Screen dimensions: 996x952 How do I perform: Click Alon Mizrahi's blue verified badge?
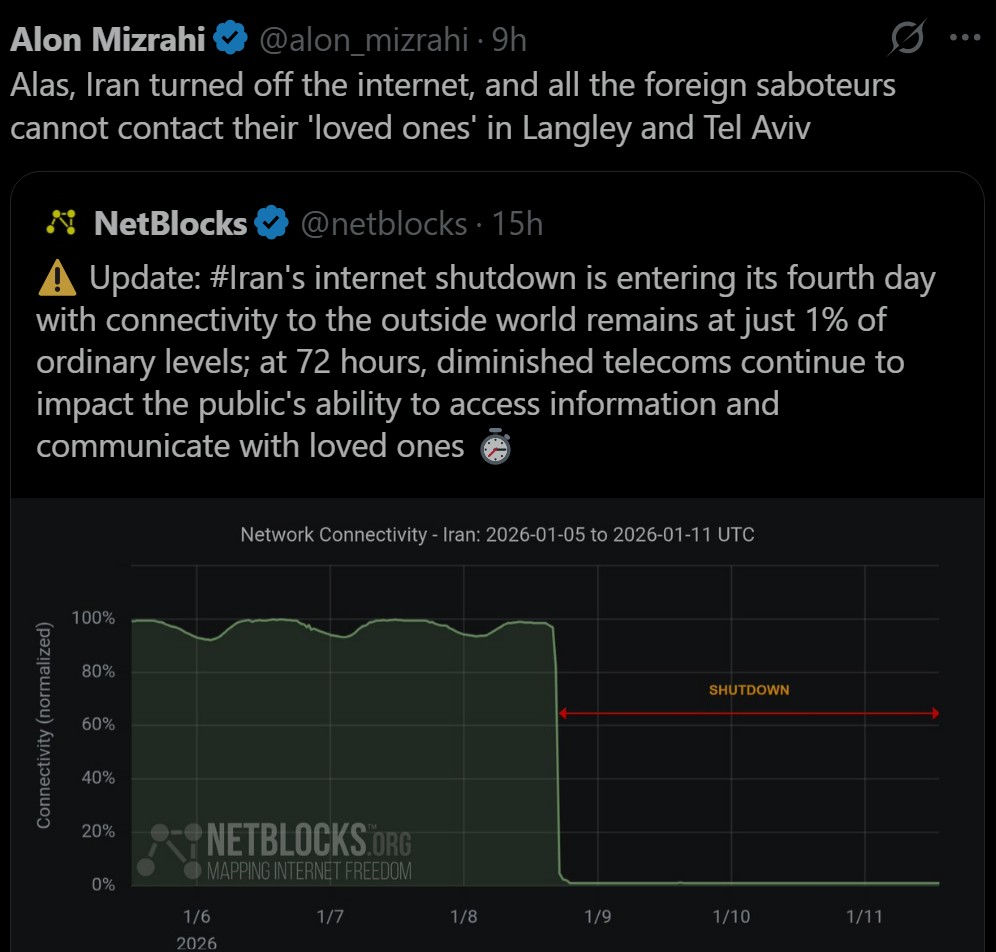click(232, 39)
